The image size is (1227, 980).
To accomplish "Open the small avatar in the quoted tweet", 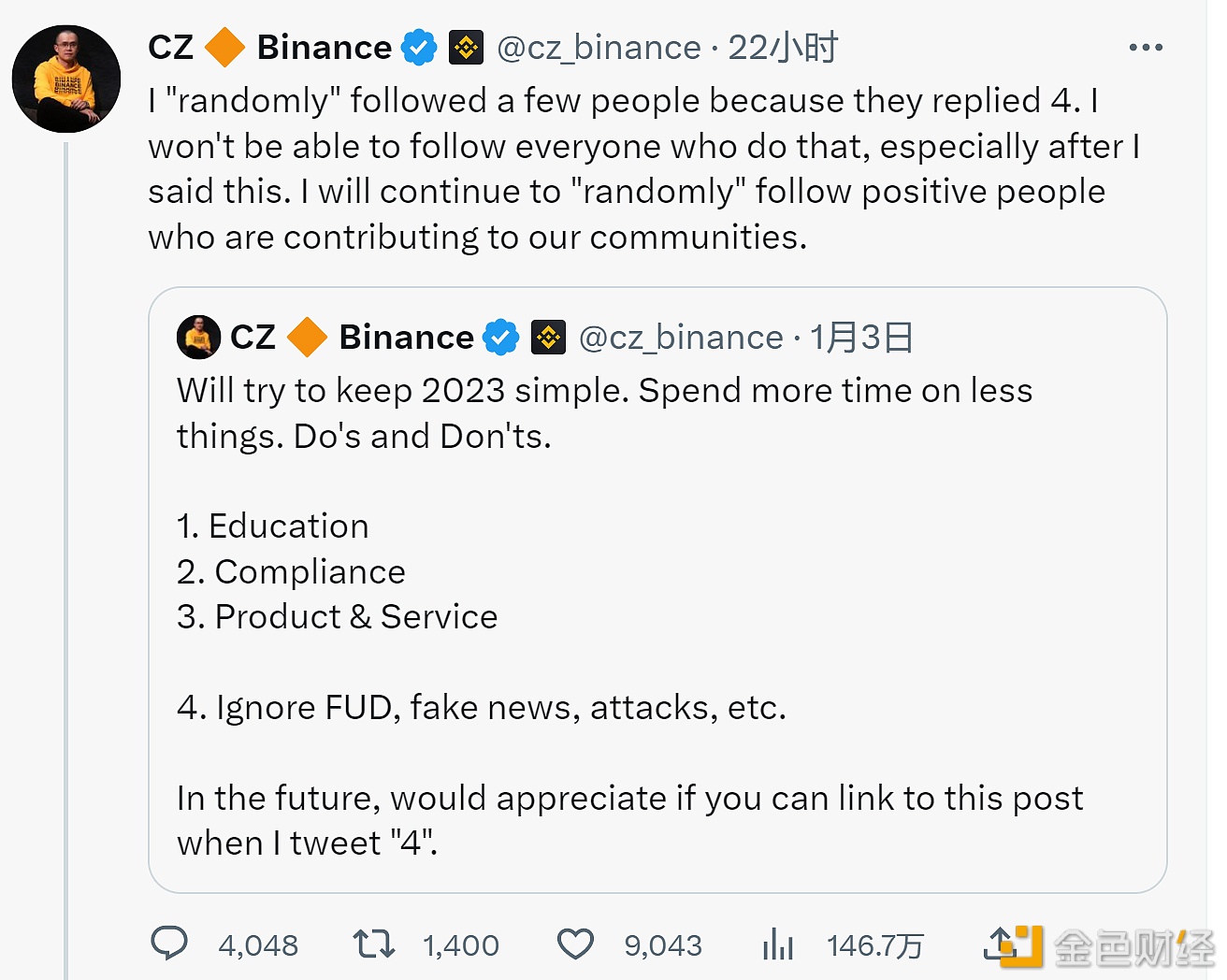I will tap(198, 338).
